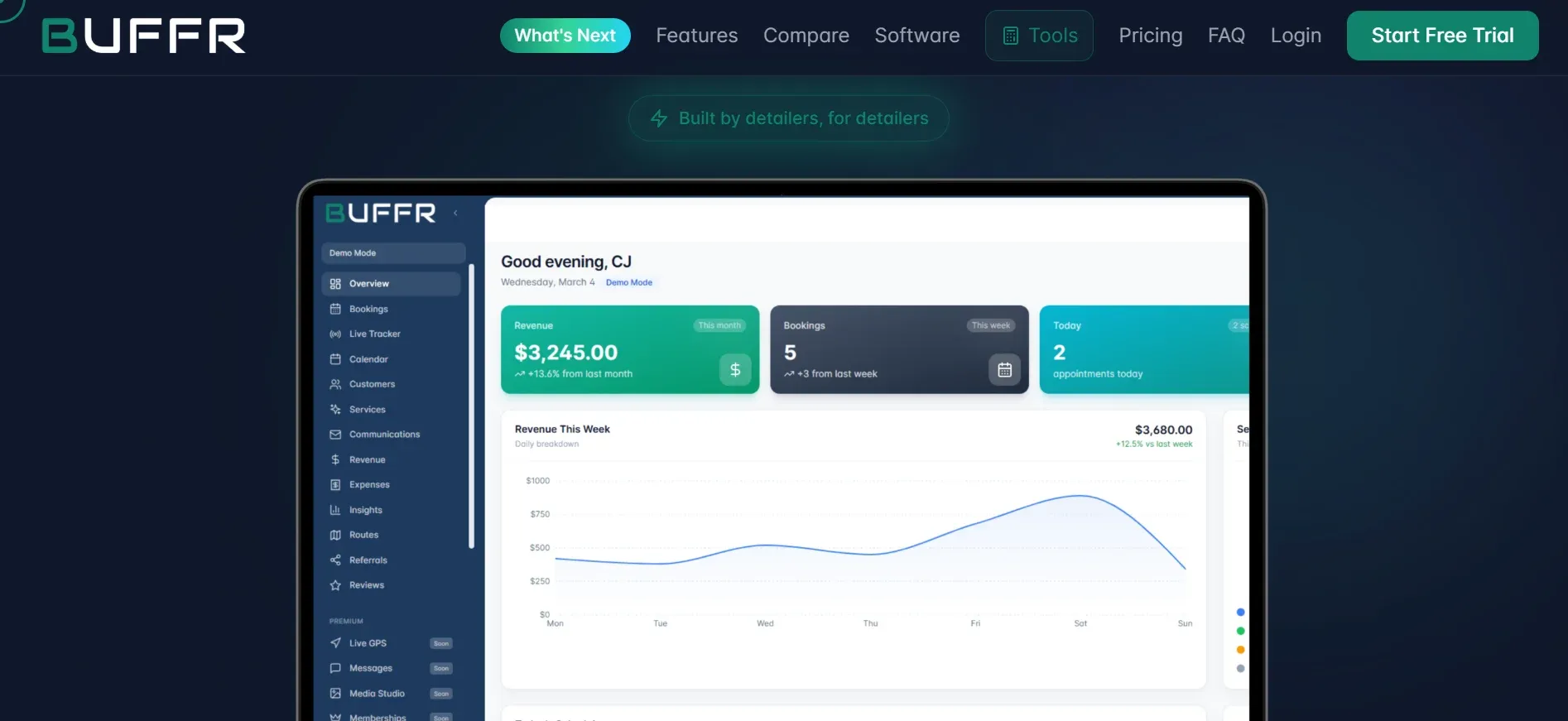Click the 'This week' badge on the Bookings card

(991, 325)
